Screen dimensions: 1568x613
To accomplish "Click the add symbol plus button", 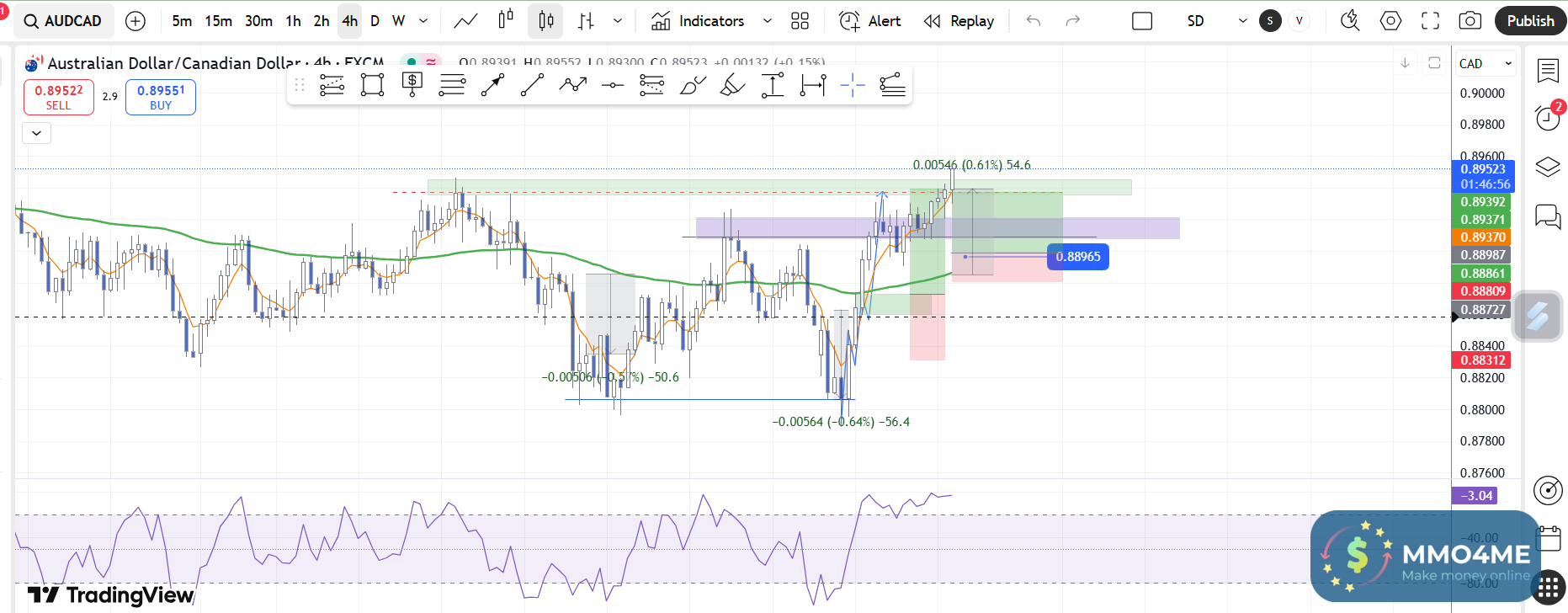I will pos(136,21).
